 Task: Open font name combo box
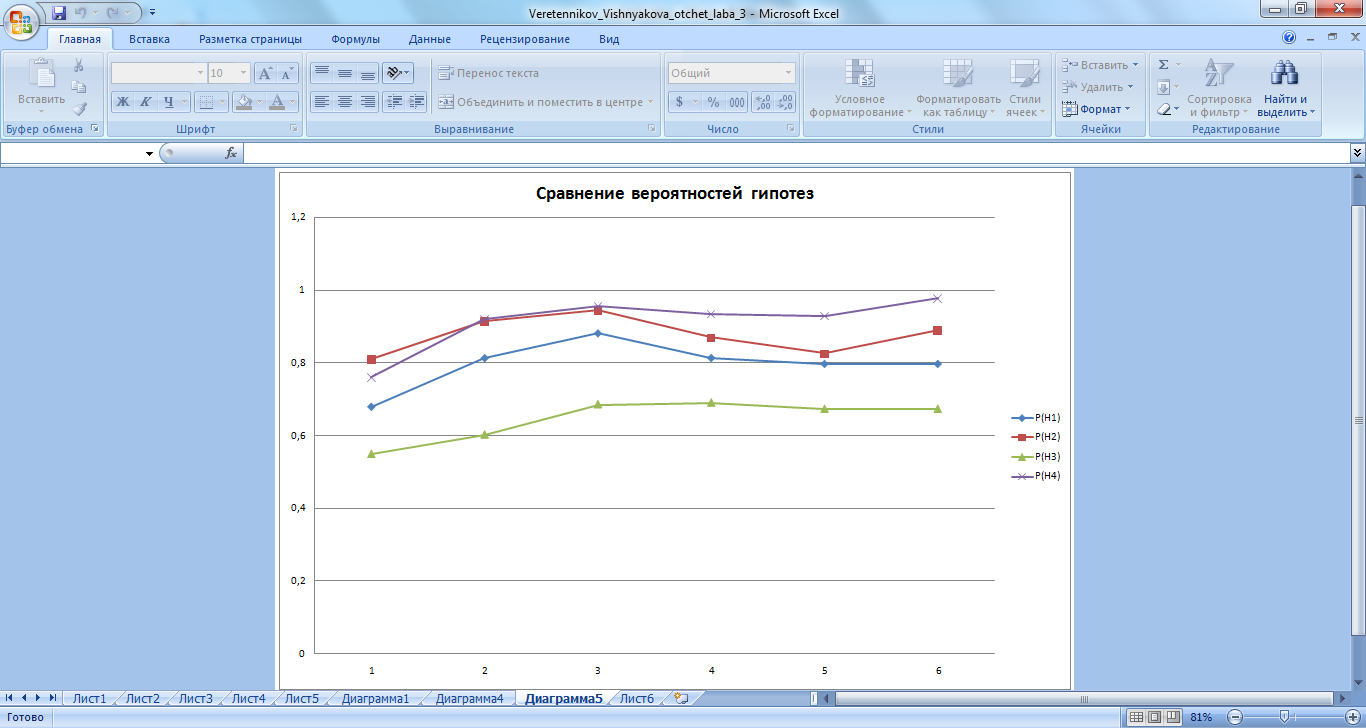tap(158, 73)
